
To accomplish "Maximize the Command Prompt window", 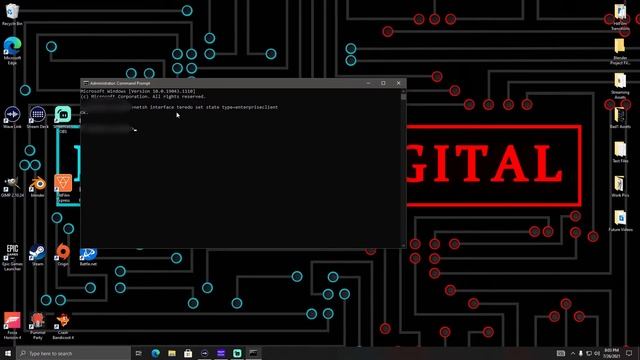I will pos(383,83).
